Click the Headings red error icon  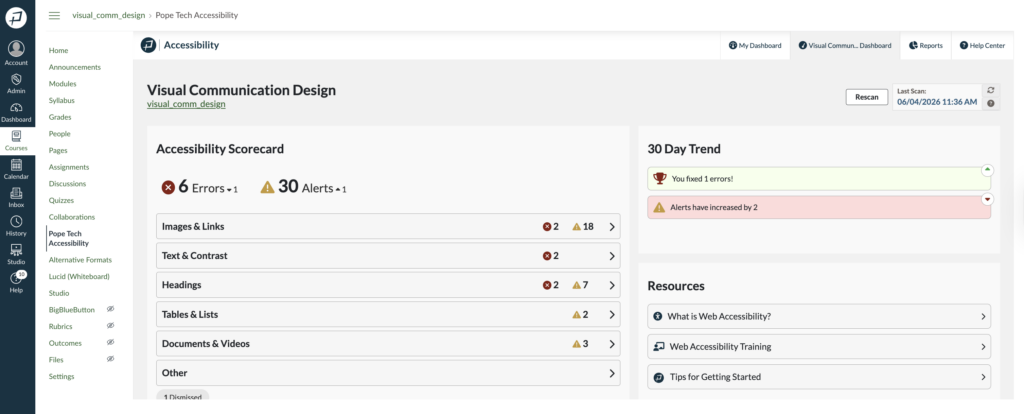[x=547, y=285]
